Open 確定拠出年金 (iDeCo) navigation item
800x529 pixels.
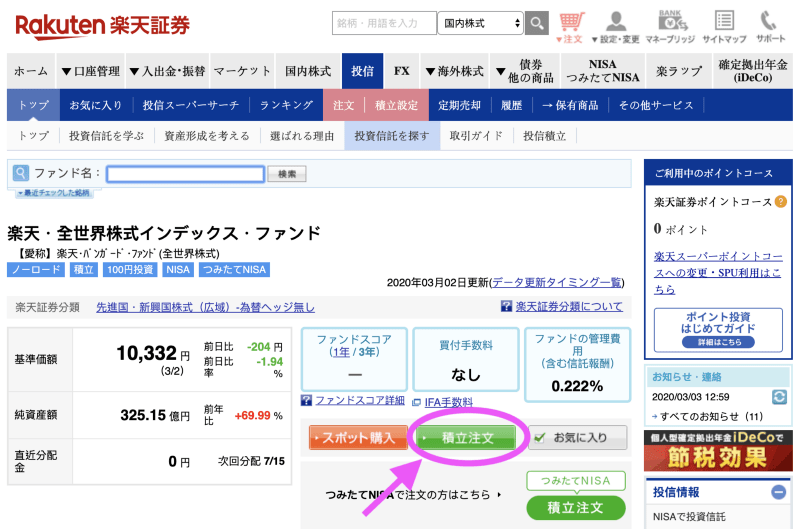(x=753, y=71)
